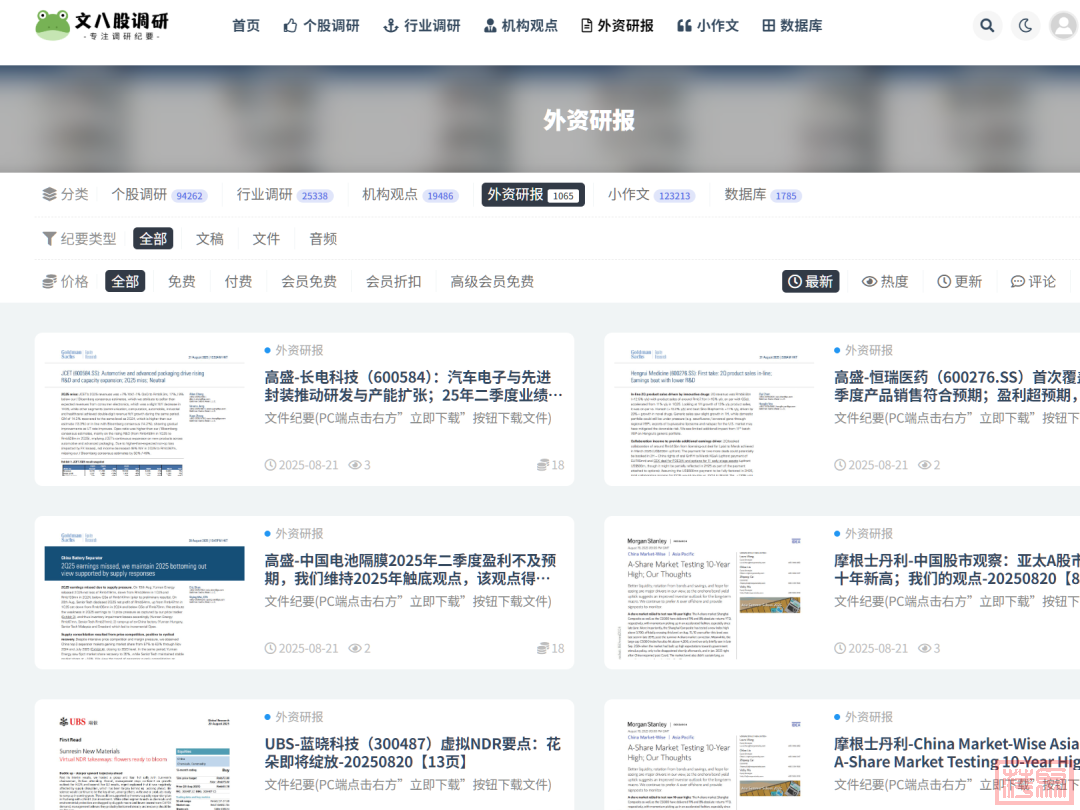1080x810 pixels.
Task: Open 小作文 in top navigation
Action: click(x=708, y=26)
